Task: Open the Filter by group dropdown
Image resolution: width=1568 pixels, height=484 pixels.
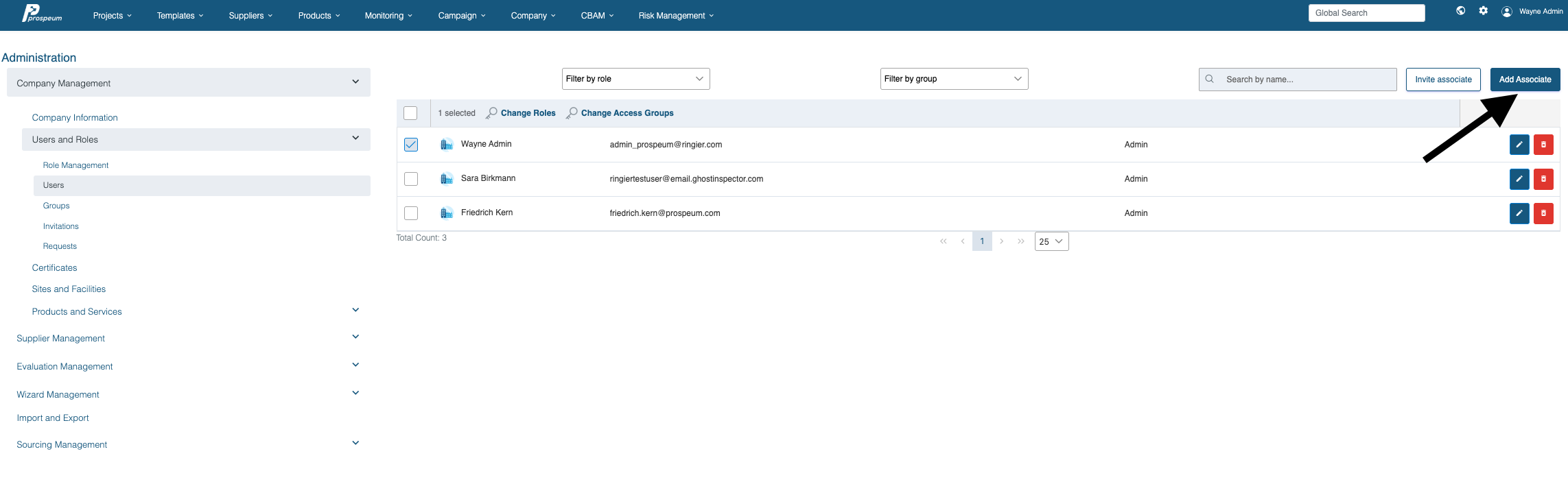Action: click(x=954, y=79)
